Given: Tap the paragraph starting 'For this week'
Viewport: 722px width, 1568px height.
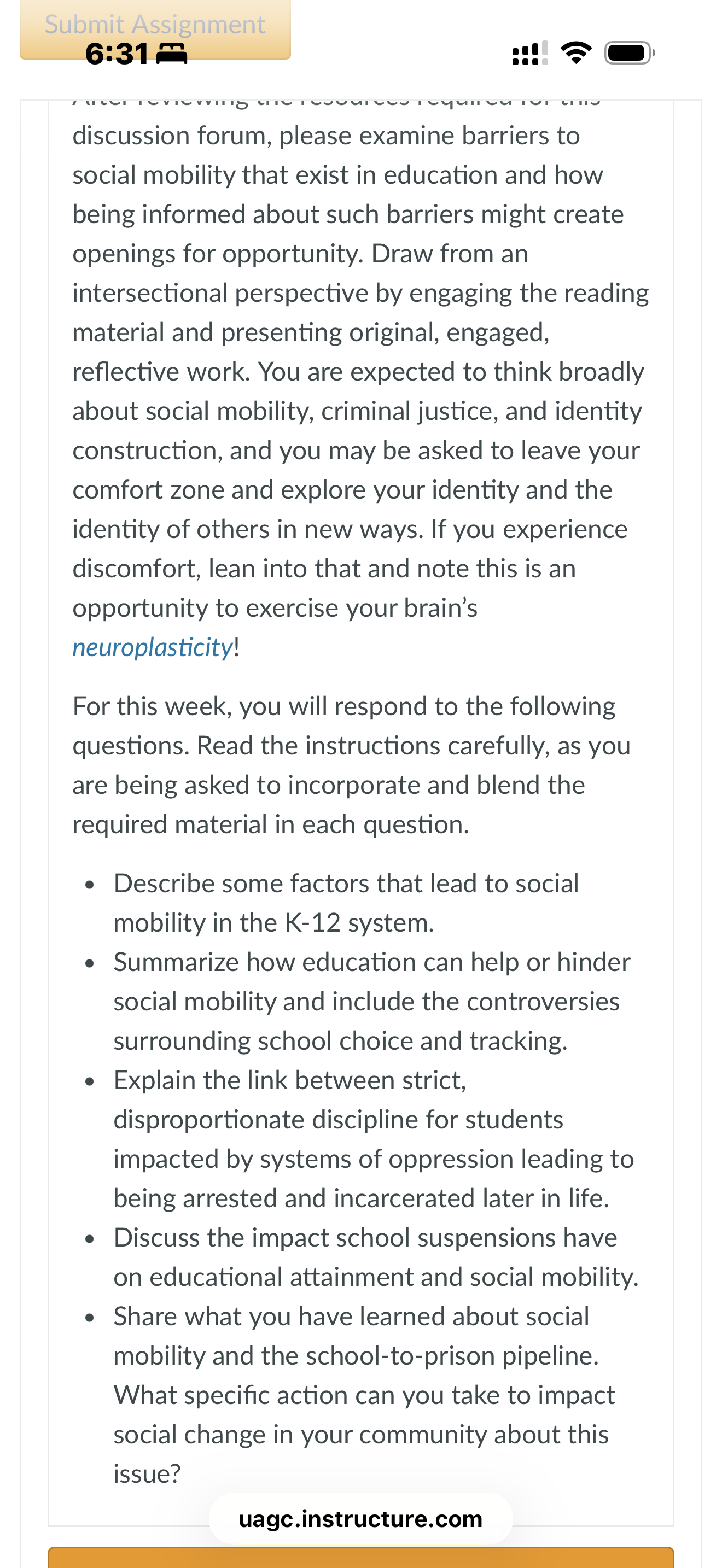Looking at the screenshot, I should [352, 765].
